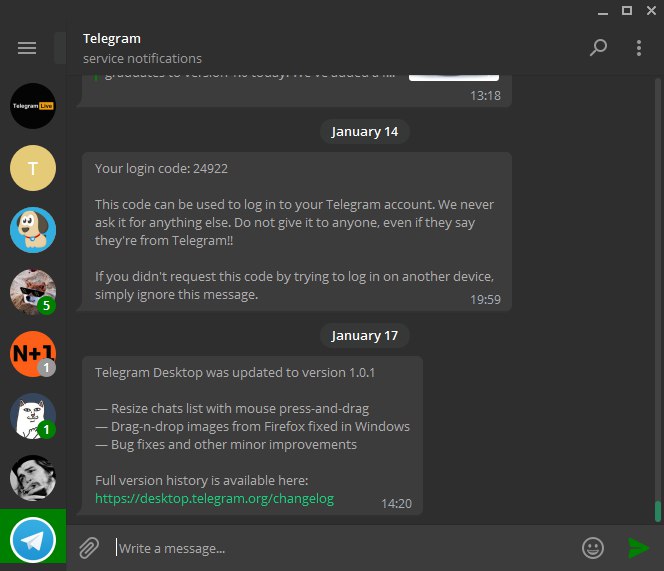This screenshot has height=571, width=664.
Task: Search in this Telegram chat
Action: click(x=598, y=47)
